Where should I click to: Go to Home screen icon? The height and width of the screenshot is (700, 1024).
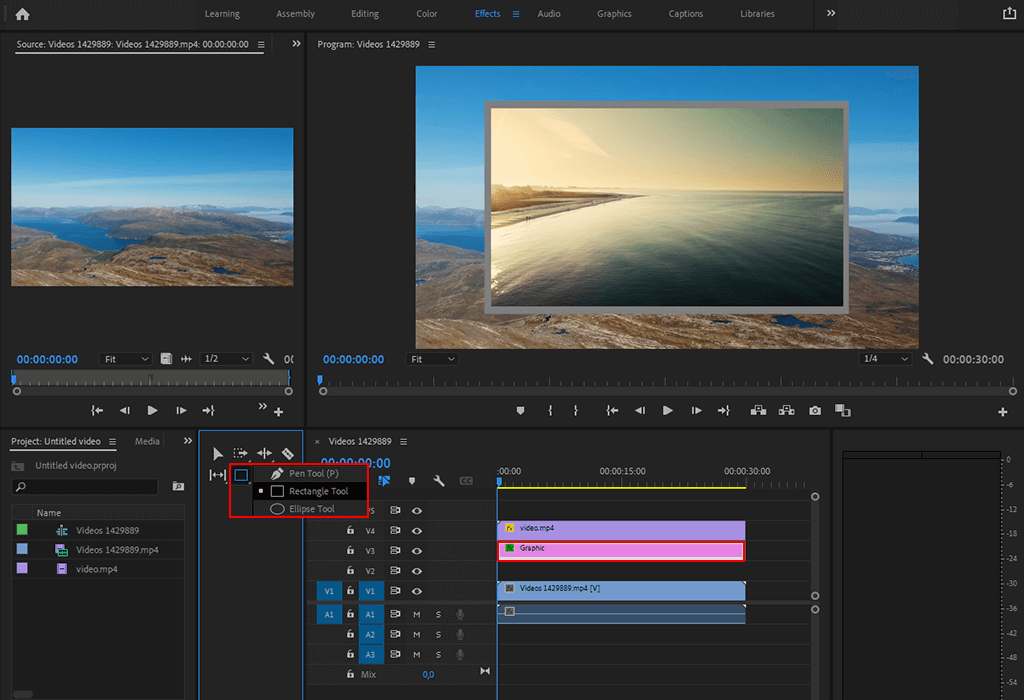click(22, 14)
